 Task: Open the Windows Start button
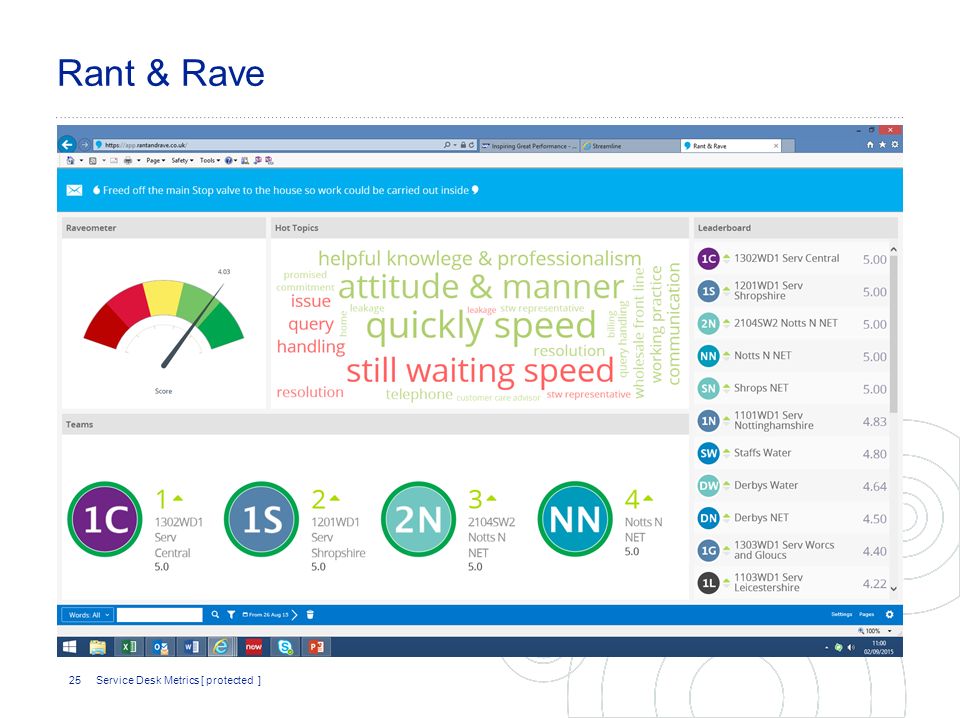click(70, 647)
